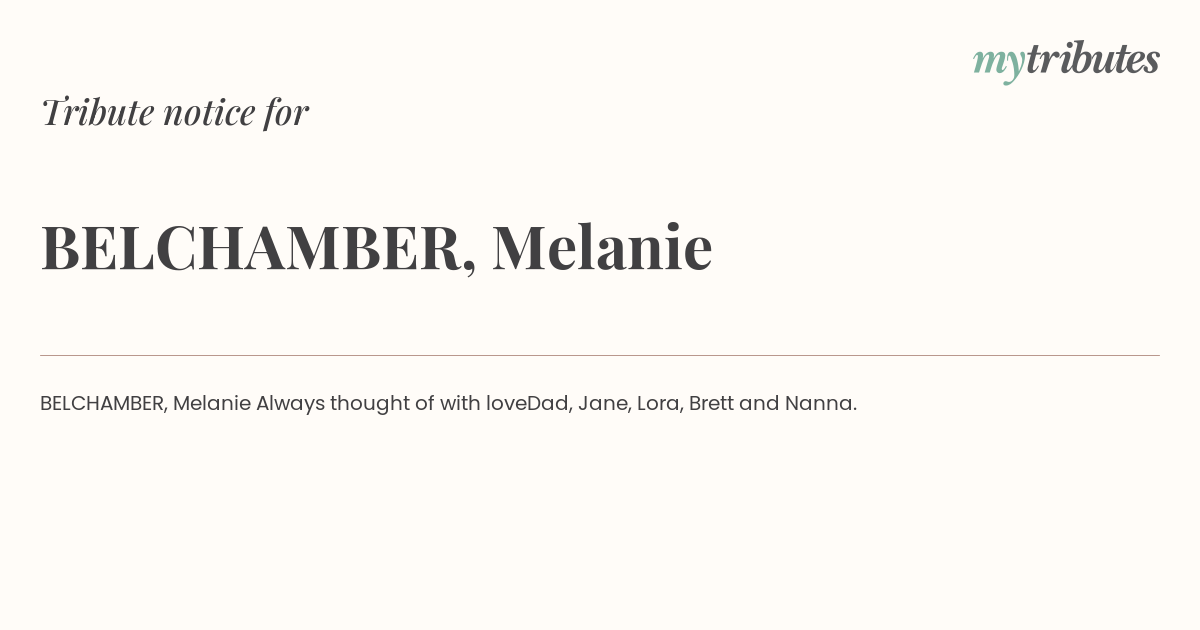
Task: Click "loveDad" in the tribute message
Action: pyautogui.click(x=528, y=403)
